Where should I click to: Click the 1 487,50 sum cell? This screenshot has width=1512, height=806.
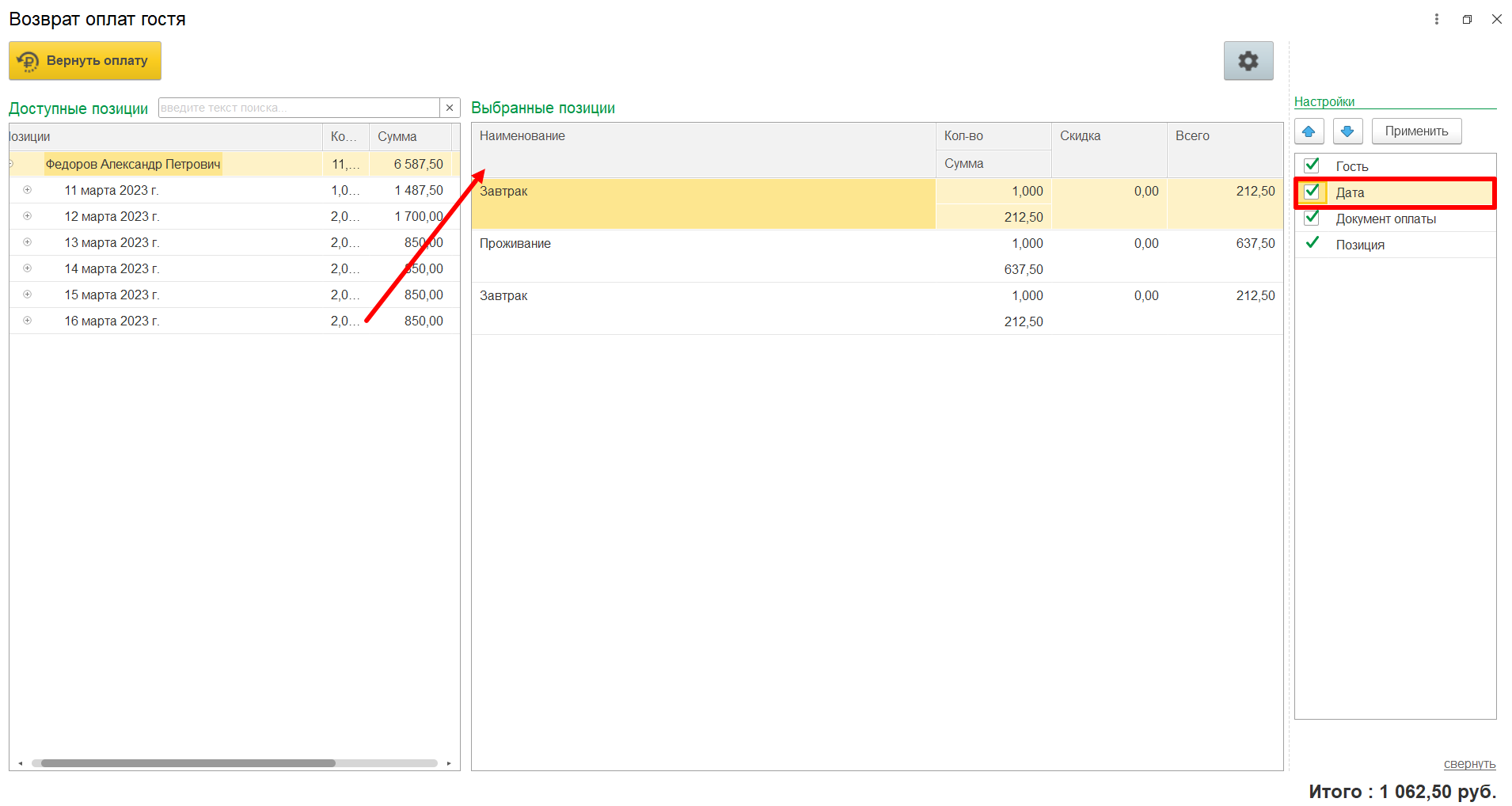click(418, 190)
